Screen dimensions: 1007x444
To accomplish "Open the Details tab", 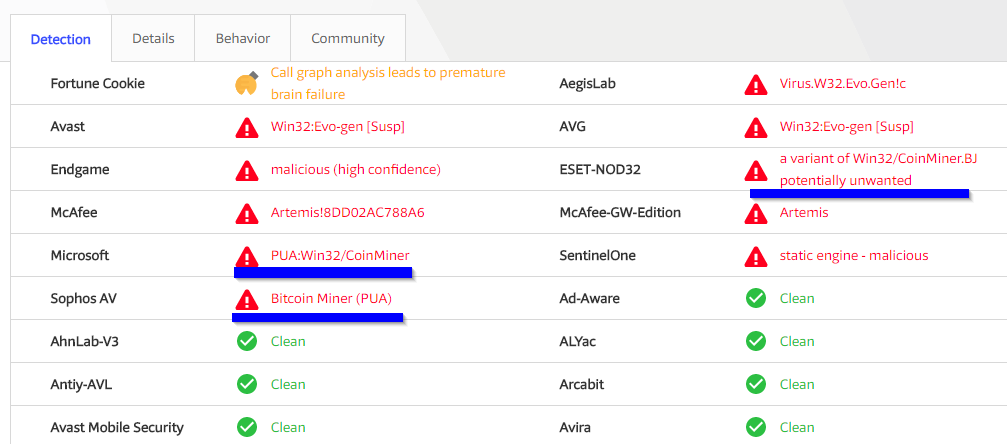I will [153, 39].
